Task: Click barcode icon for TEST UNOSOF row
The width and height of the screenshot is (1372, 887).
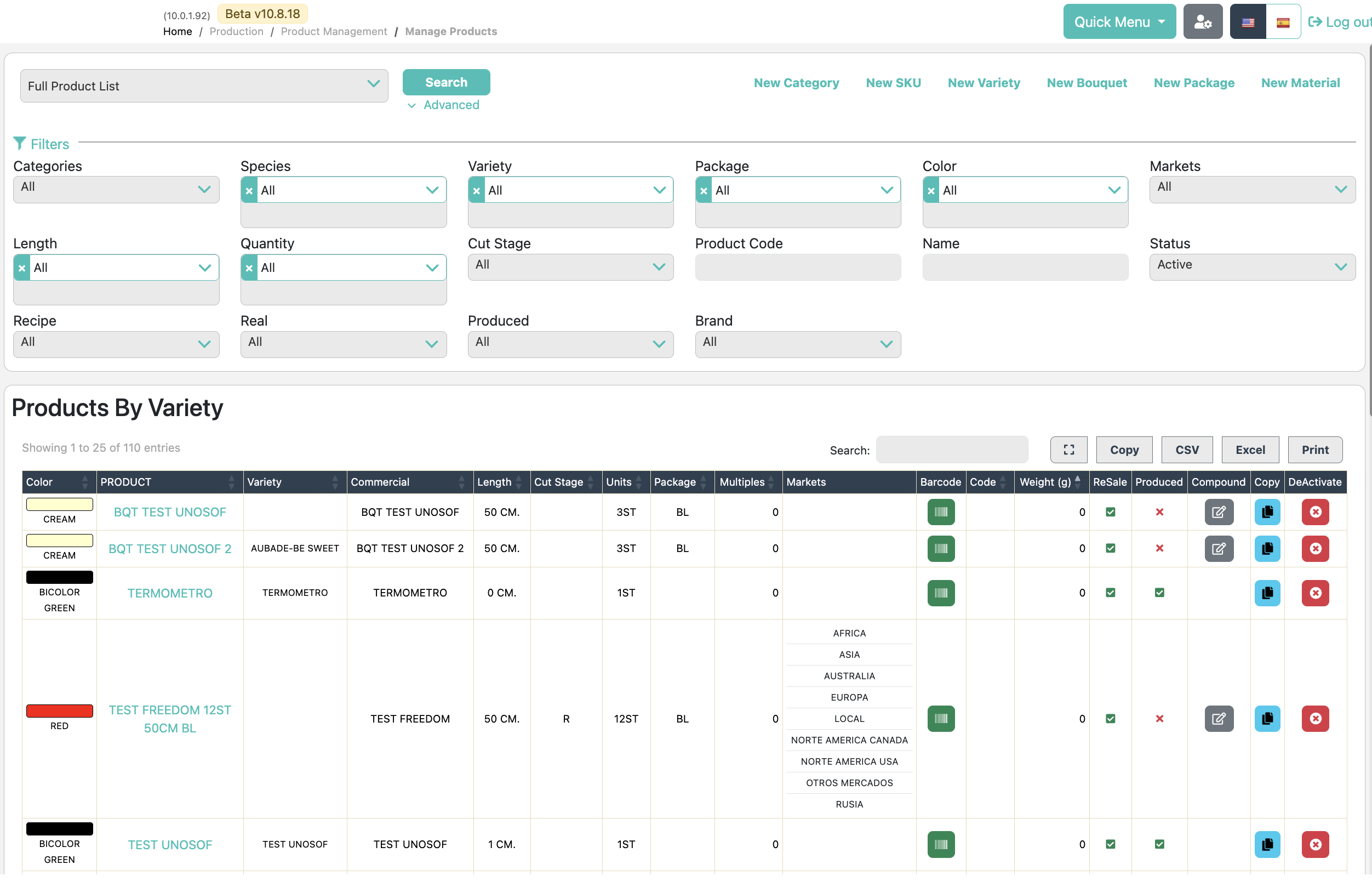Action: tap(940, 844)
